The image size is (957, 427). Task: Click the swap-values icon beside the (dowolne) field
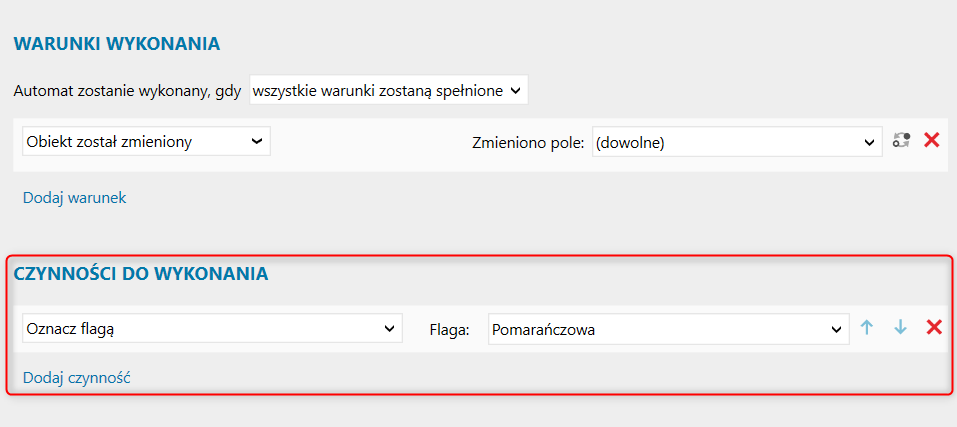[901, 141]
